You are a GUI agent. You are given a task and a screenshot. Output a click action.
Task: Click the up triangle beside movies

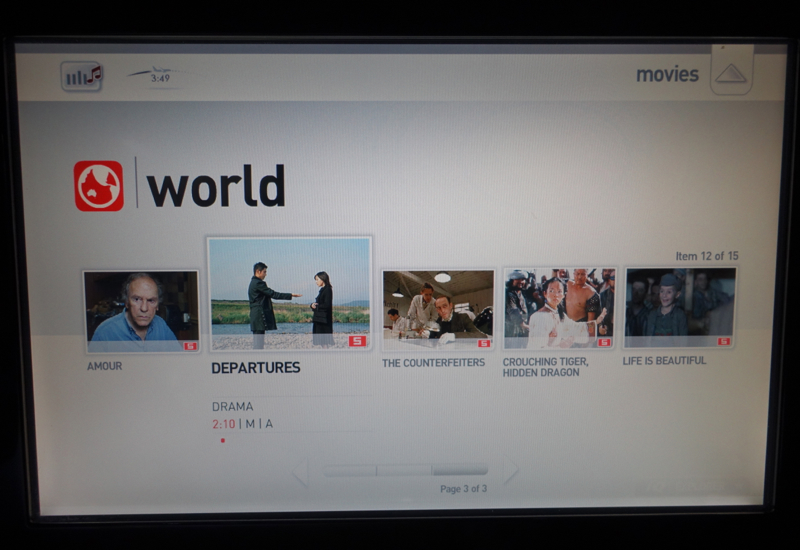[x=731, y=73]
